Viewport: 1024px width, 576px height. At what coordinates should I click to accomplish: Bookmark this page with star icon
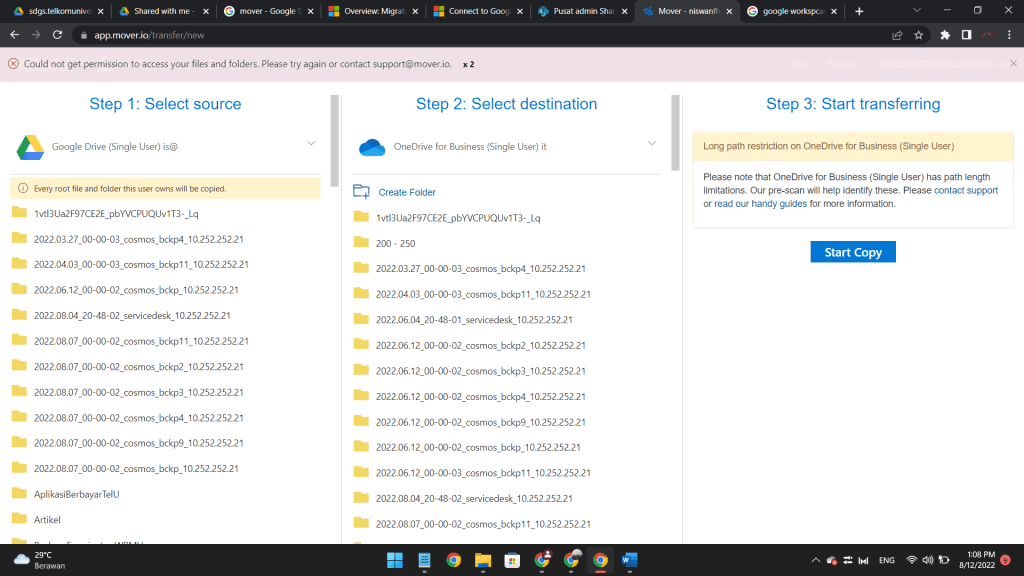[918, 35]
